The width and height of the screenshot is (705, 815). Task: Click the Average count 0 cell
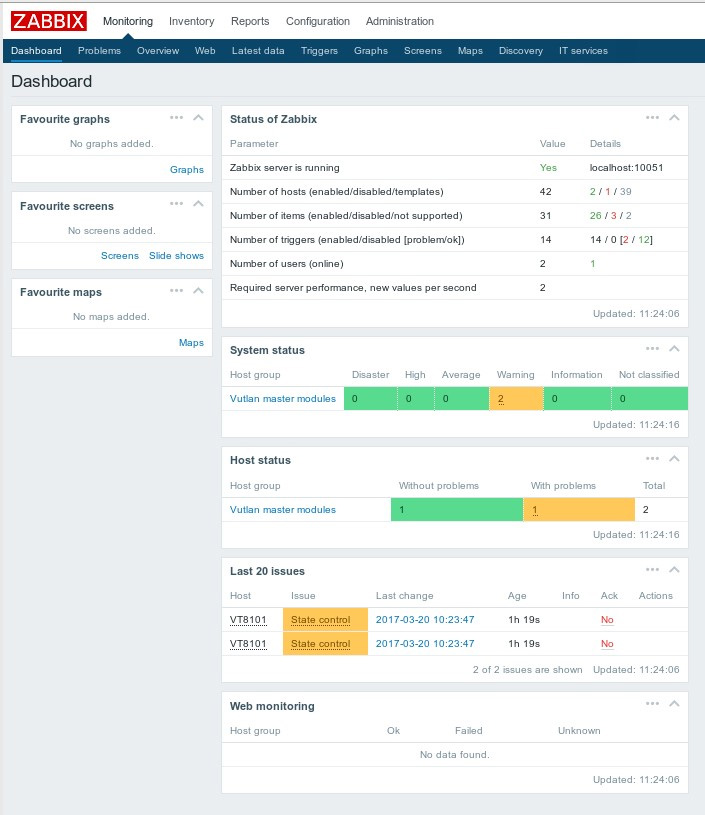tap(462, 399)
